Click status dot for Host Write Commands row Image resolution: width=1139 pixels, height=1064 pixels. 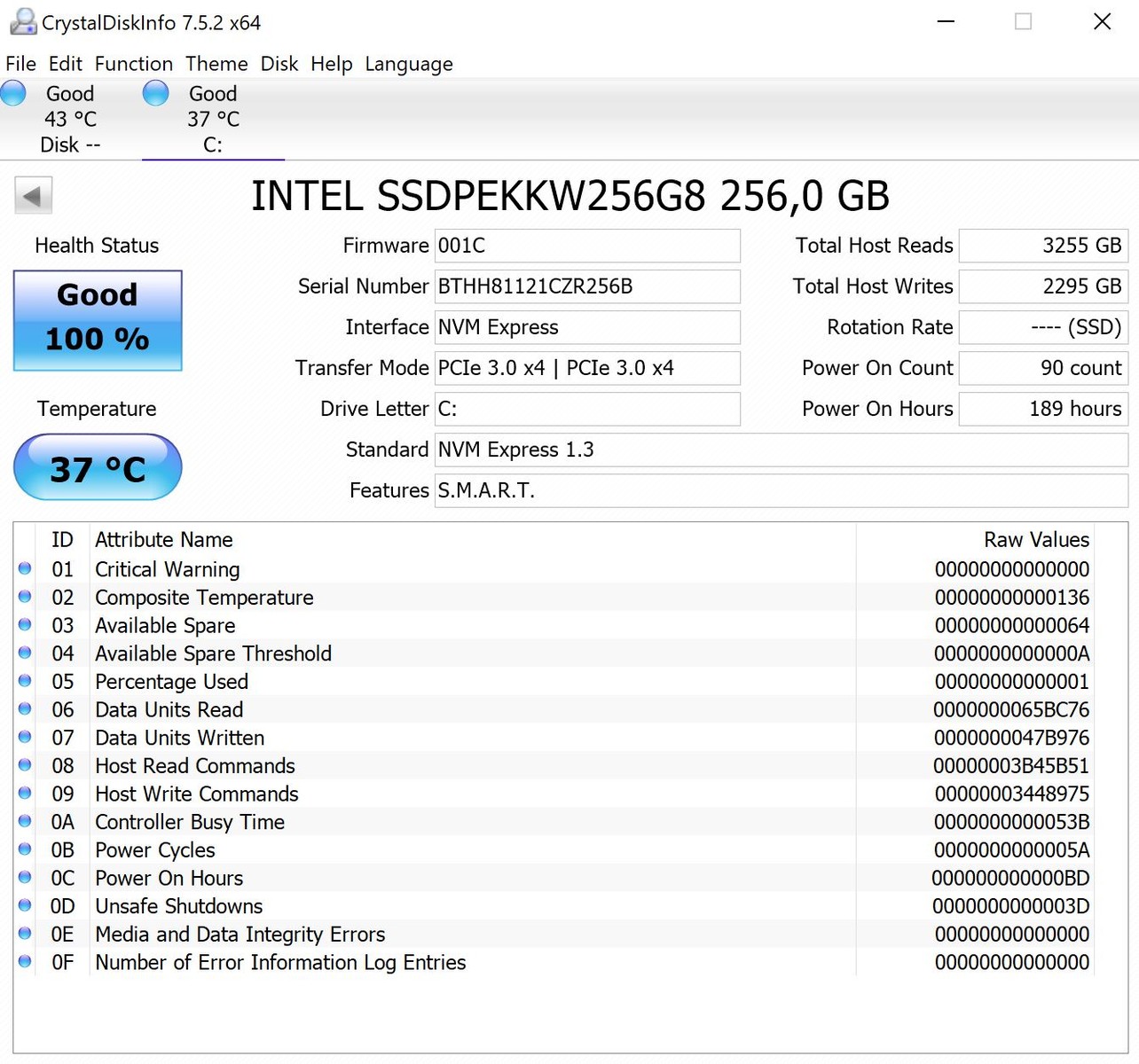(x=25, y=793)
